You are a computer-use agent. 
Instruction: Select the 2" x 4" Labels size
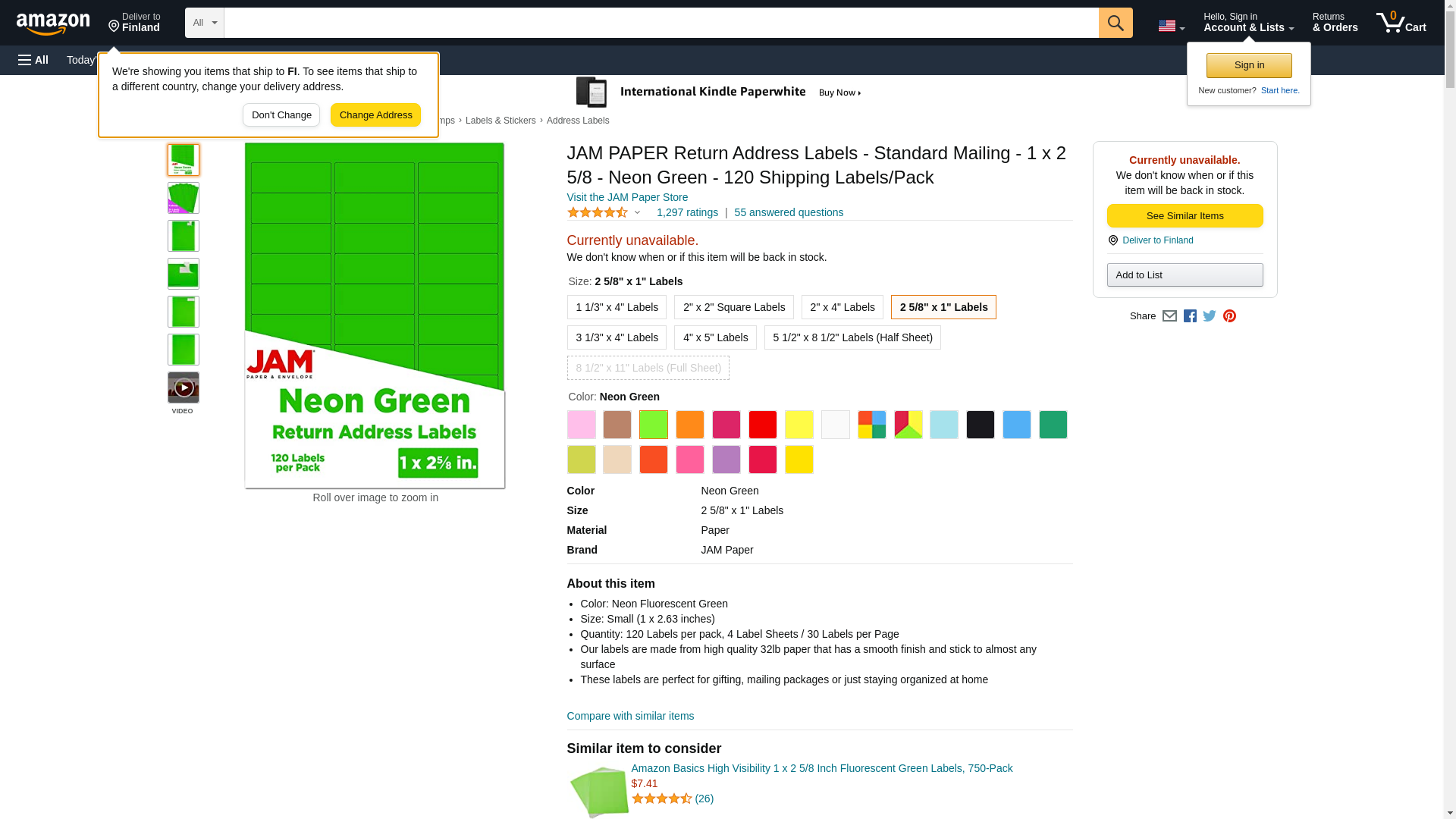pos(842,307)
